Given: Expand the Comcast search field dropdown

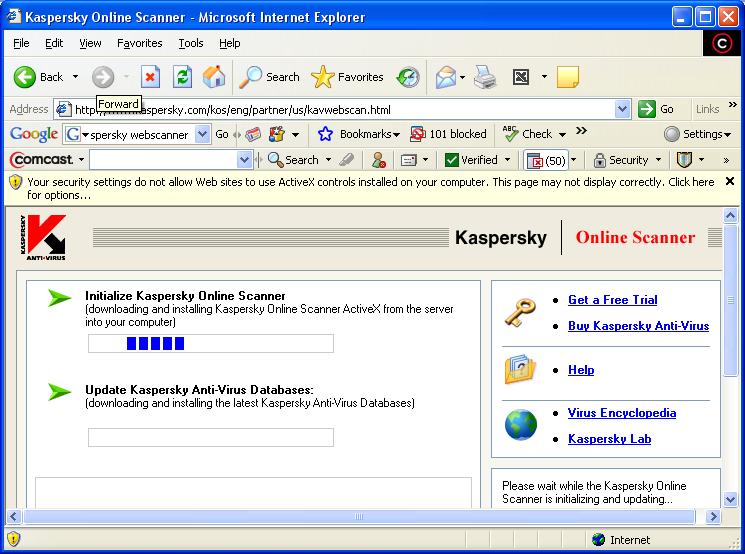Looking at the screenshot, I should point(244,160).
